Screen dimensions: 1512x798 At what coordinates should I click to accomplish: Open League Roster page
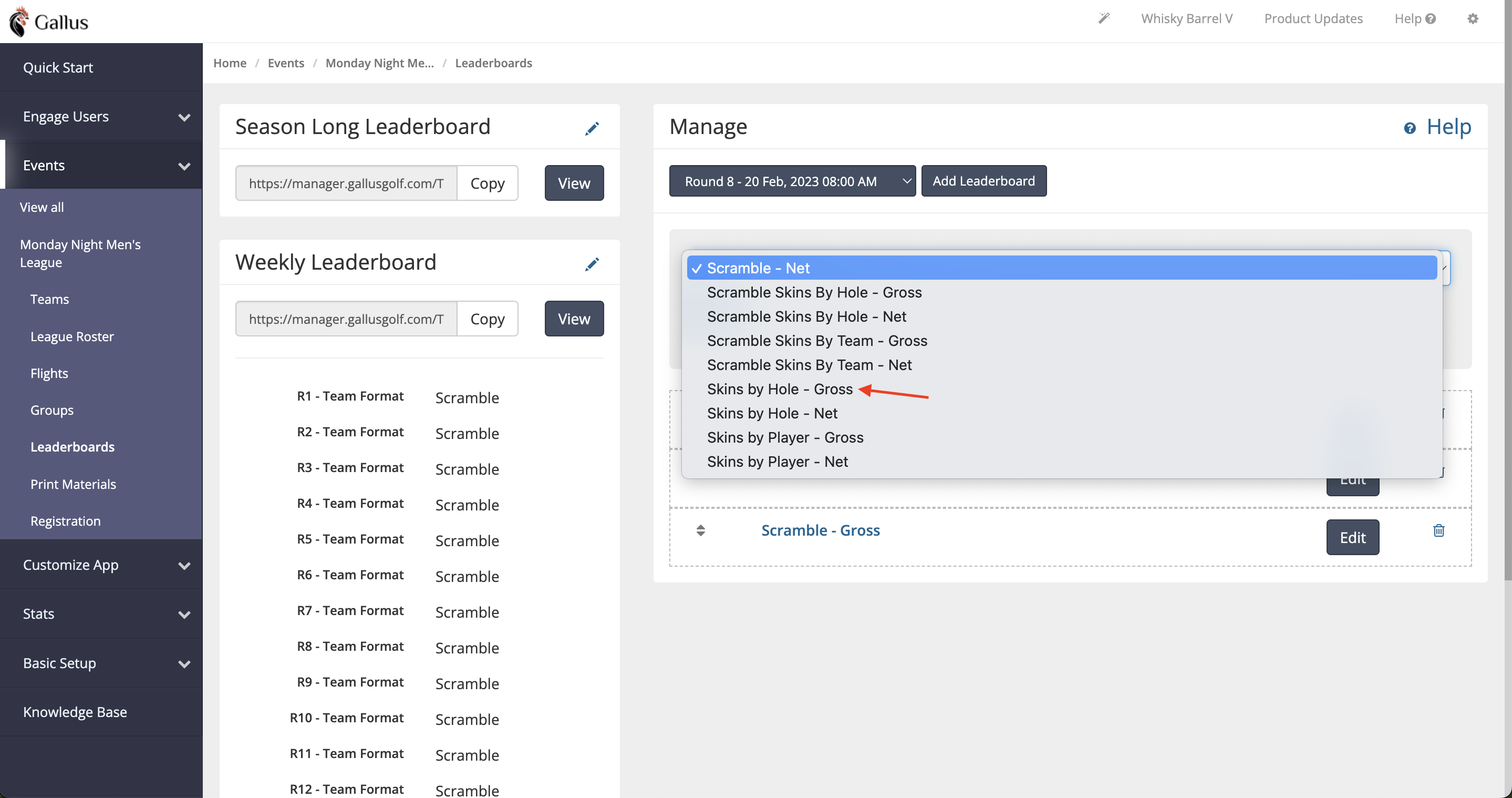[71, 336]
